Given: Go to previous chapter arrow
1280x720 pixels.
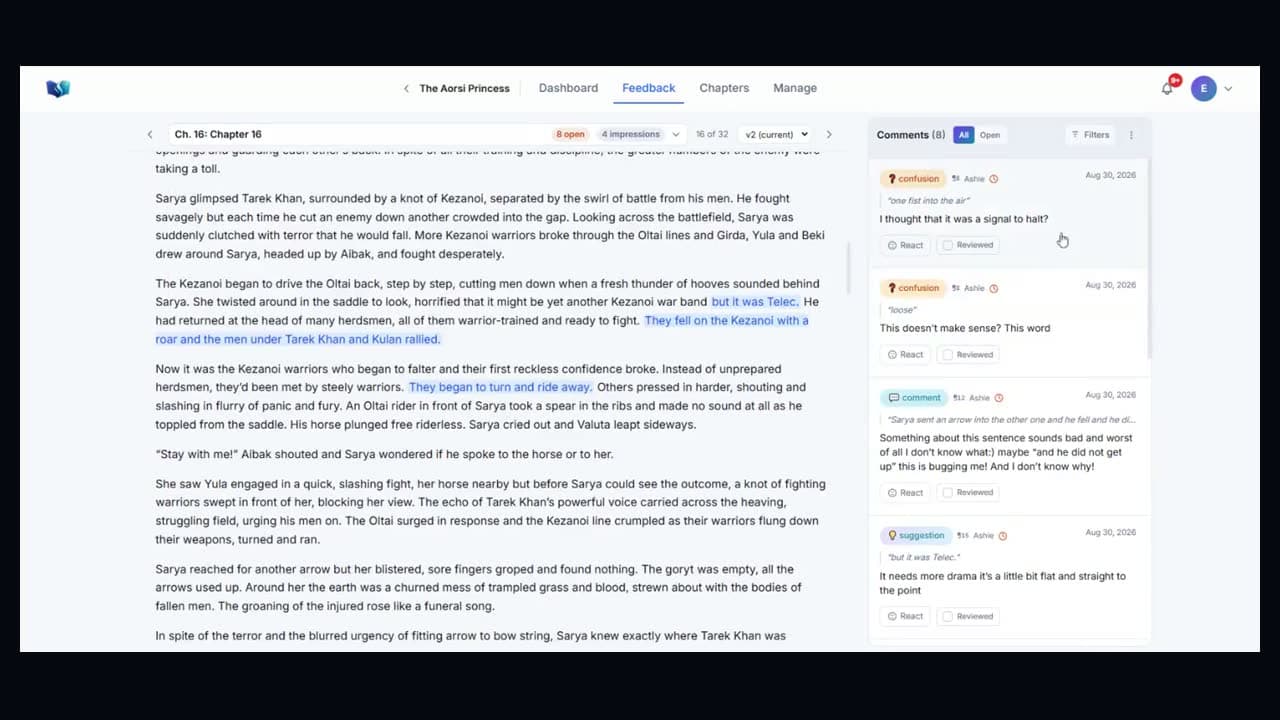Looking at the screenshot, I should 150,134.
